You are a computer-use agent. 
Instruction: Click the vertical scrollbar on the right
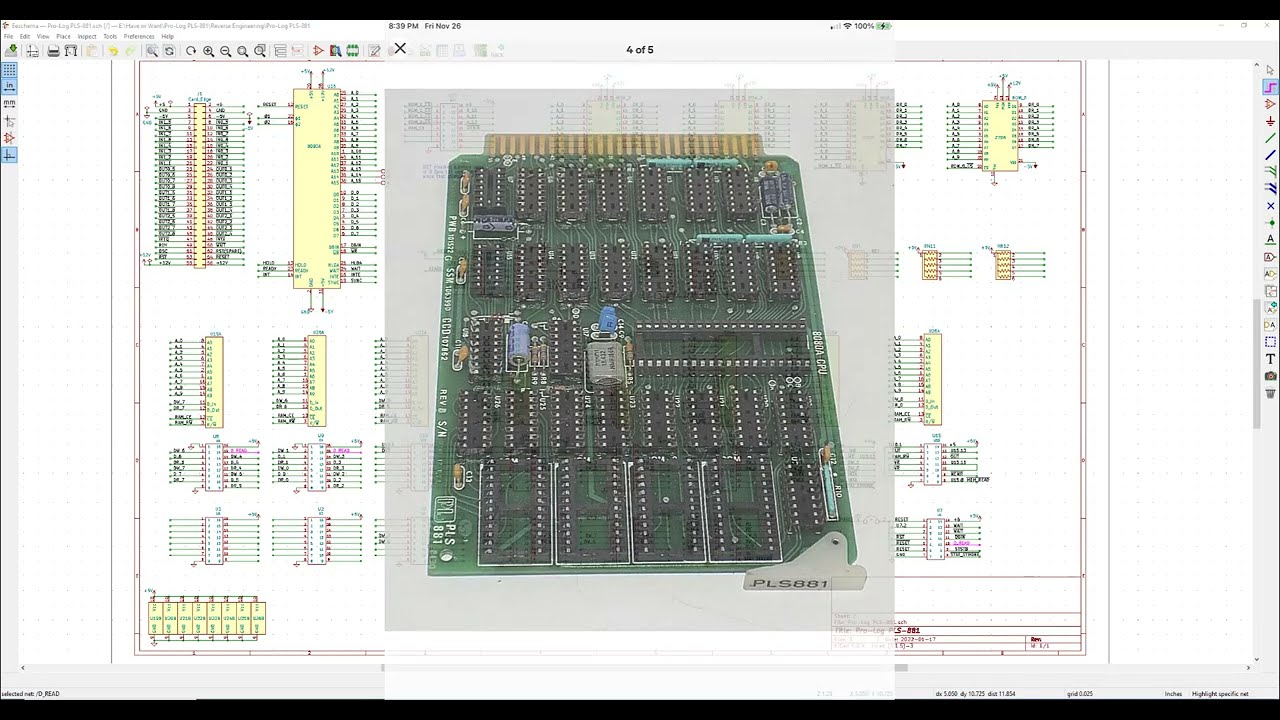[x=1259, y=364]
